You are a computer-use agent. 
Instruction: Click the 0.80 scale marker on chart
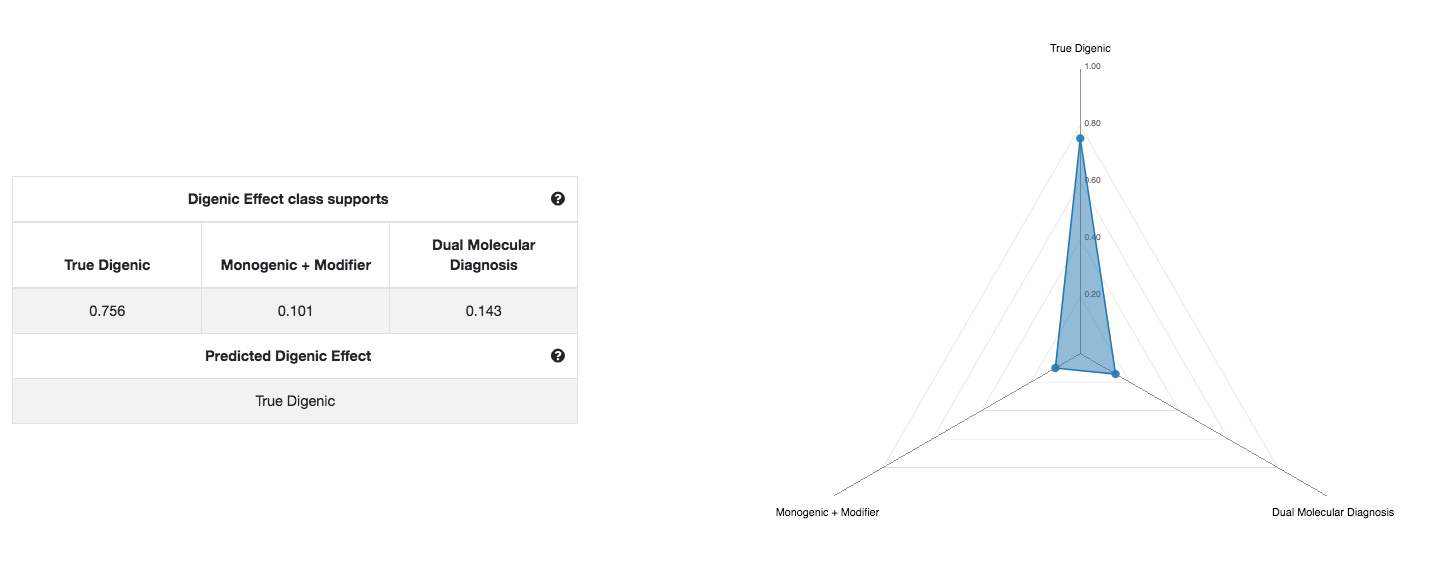(x=1092, y=123)
